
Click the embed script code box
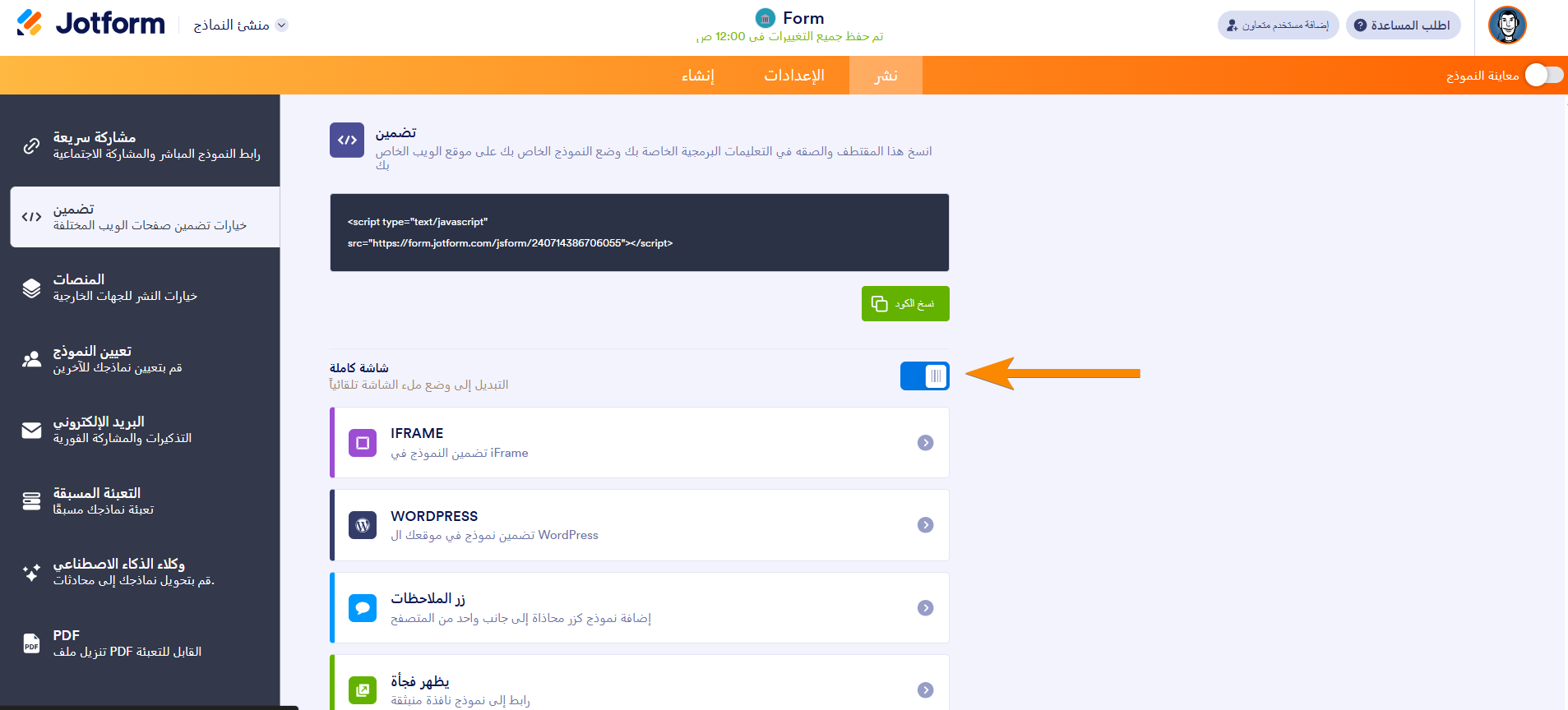click(x=639, y=233)
